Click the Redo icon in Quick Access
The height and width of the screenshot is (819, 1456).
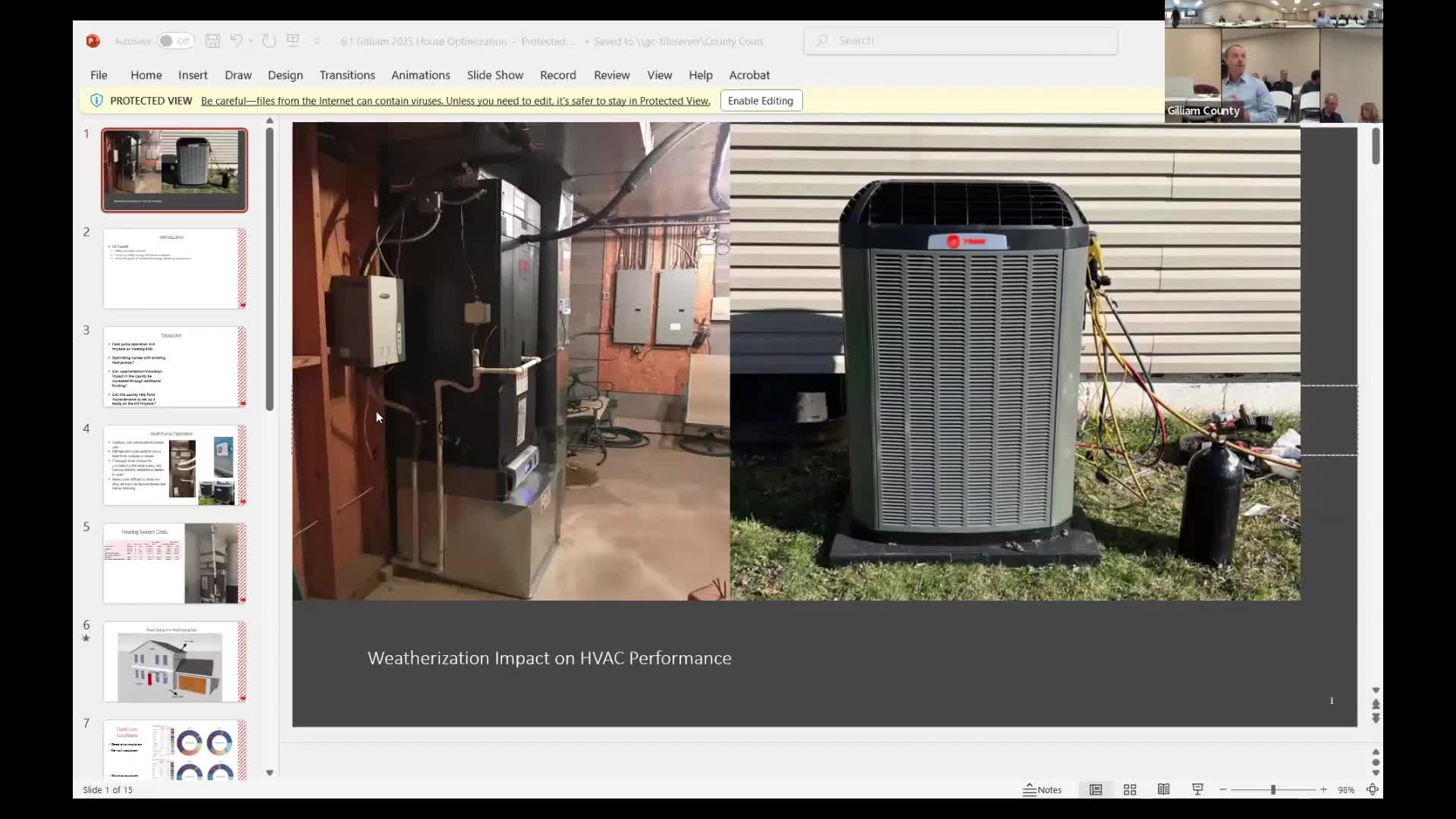[x=268, y=41]
